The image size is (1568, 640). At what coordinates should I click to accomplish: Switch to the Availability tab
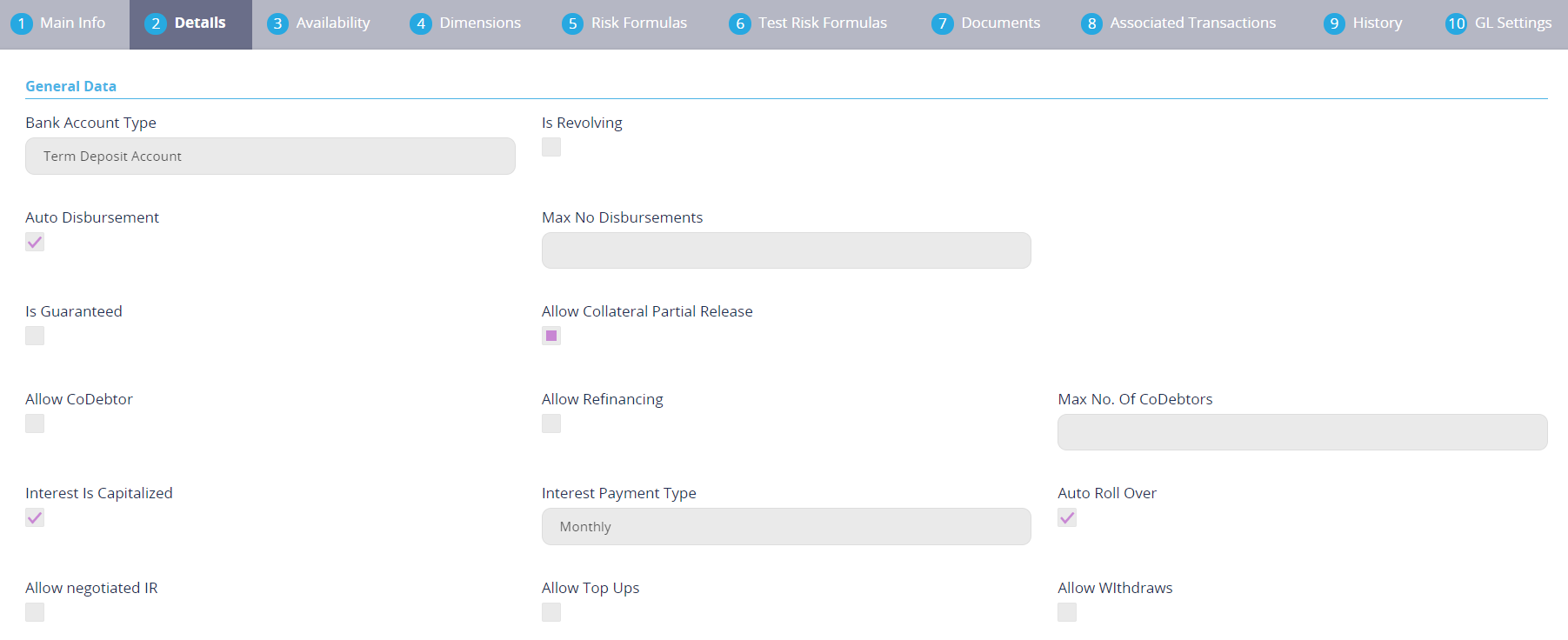pyautogui.click(x=319, y=23)
